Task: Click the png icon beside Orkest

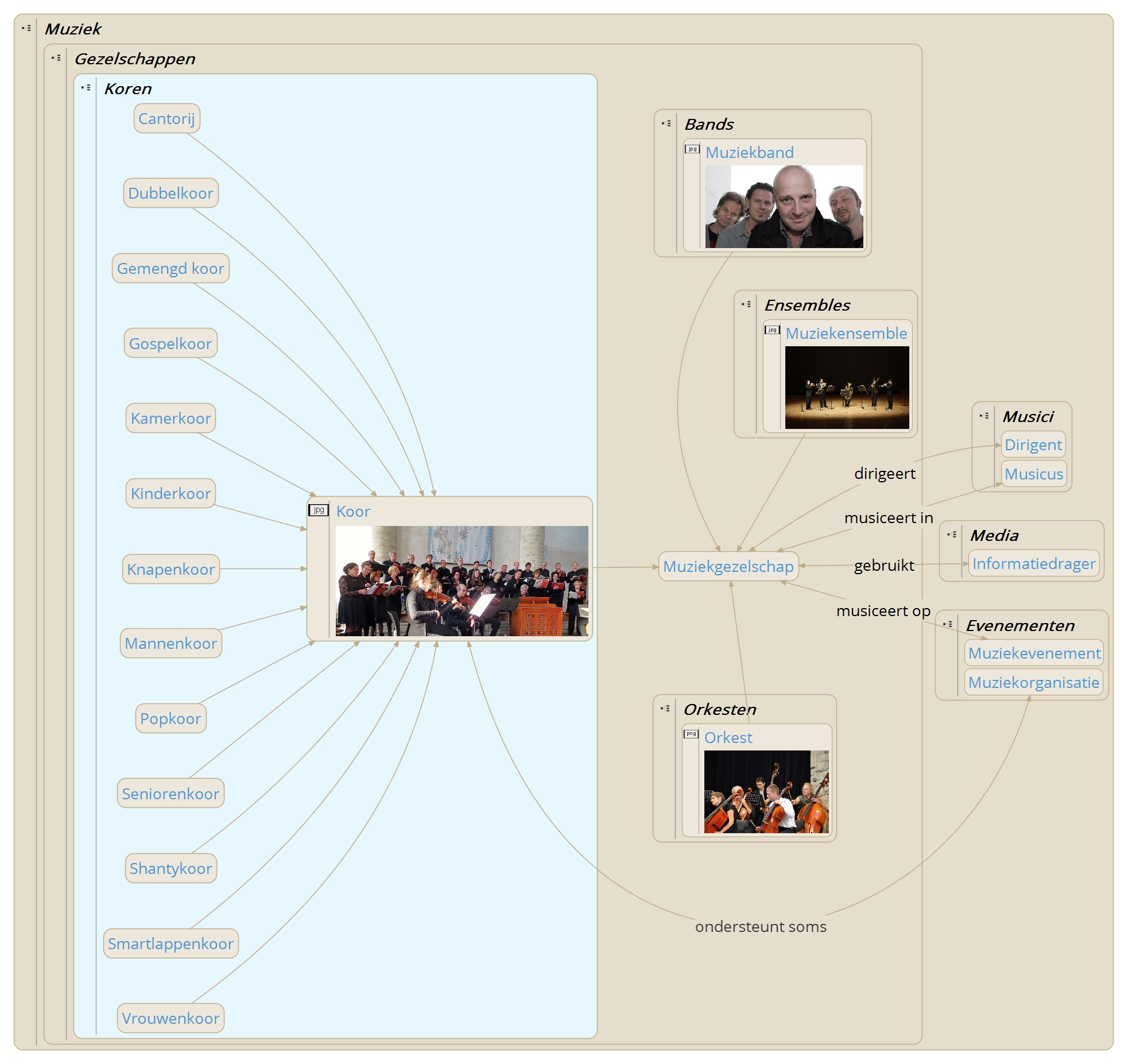Action: point(691,734)
